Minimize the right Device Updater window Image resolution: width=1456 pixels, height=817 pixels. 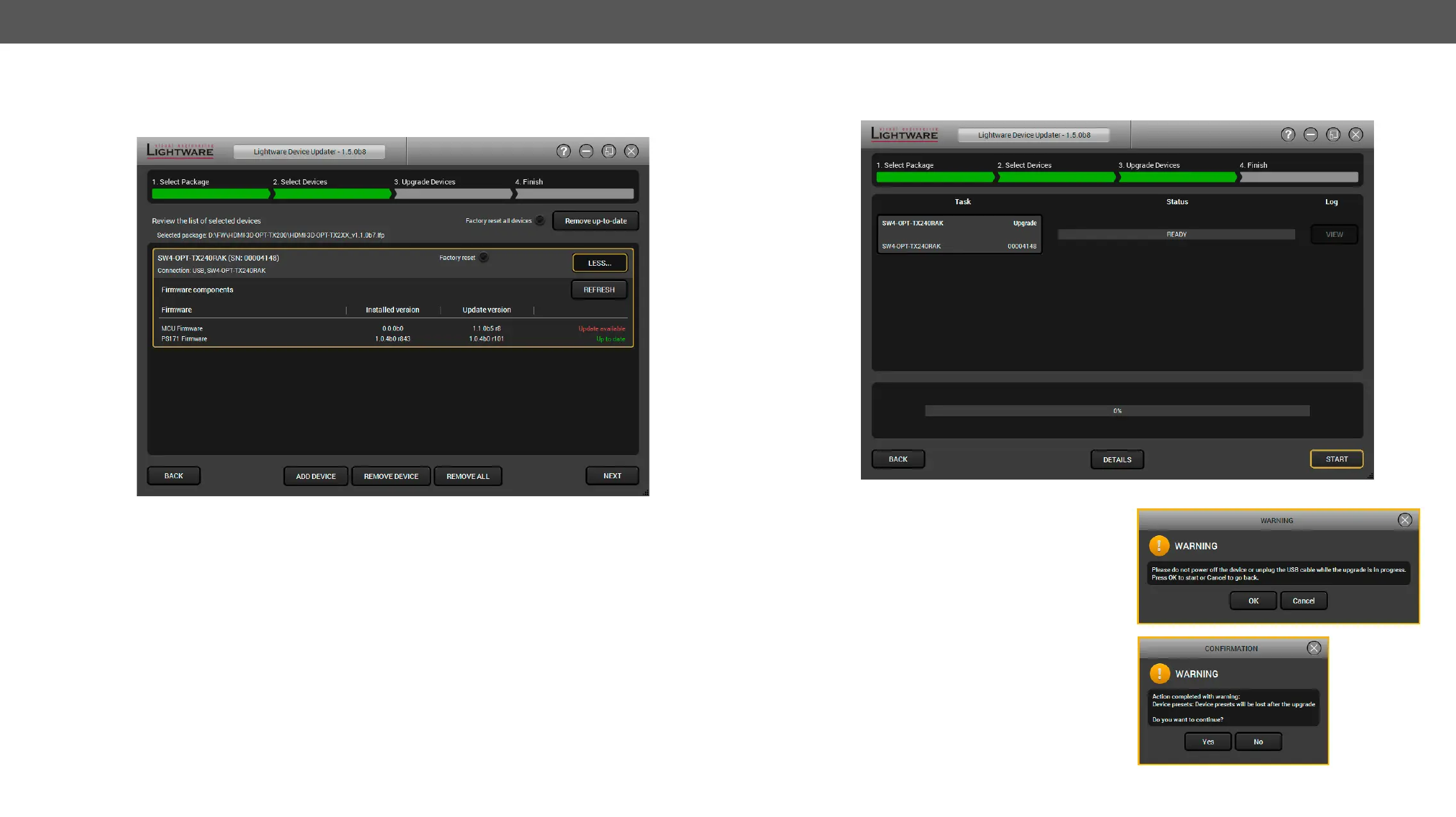point(1311,134)
